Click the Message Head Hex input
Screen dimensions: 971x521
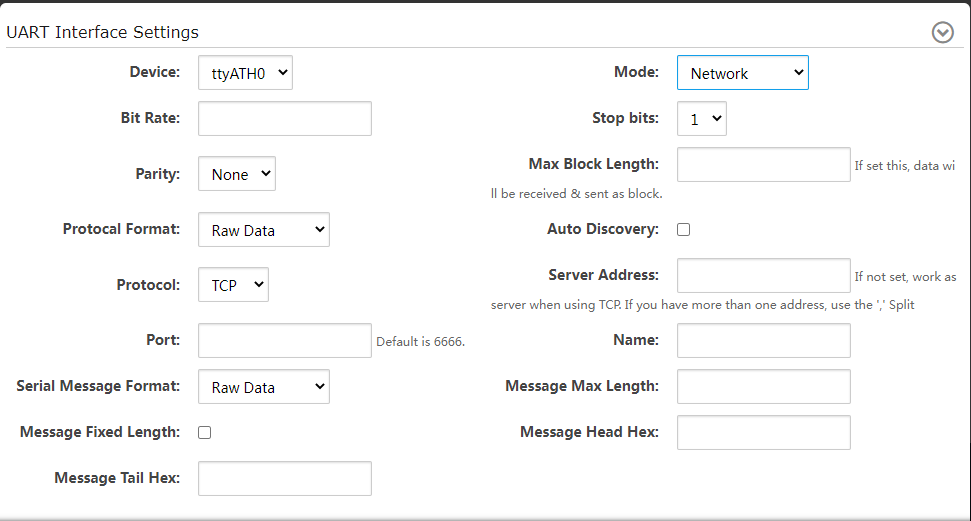pos(763,432)
